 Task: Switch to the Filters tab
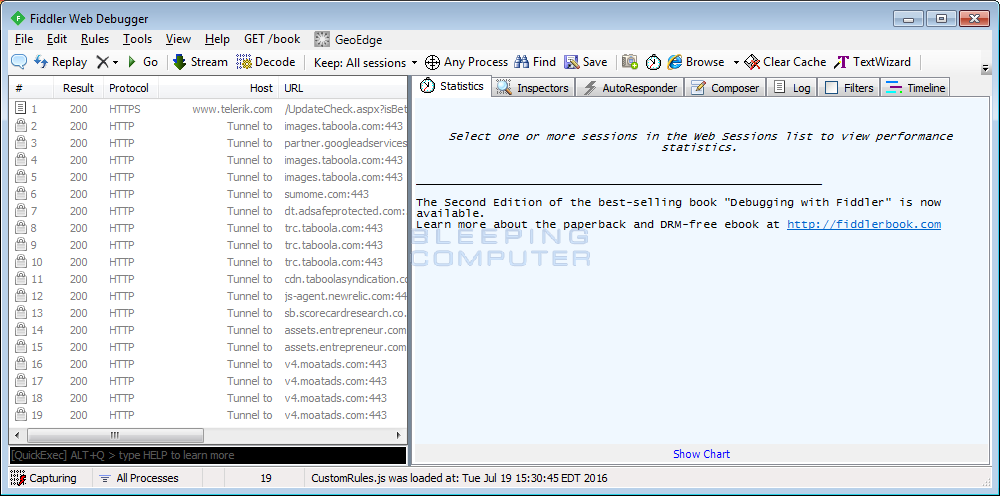(849, 87)
